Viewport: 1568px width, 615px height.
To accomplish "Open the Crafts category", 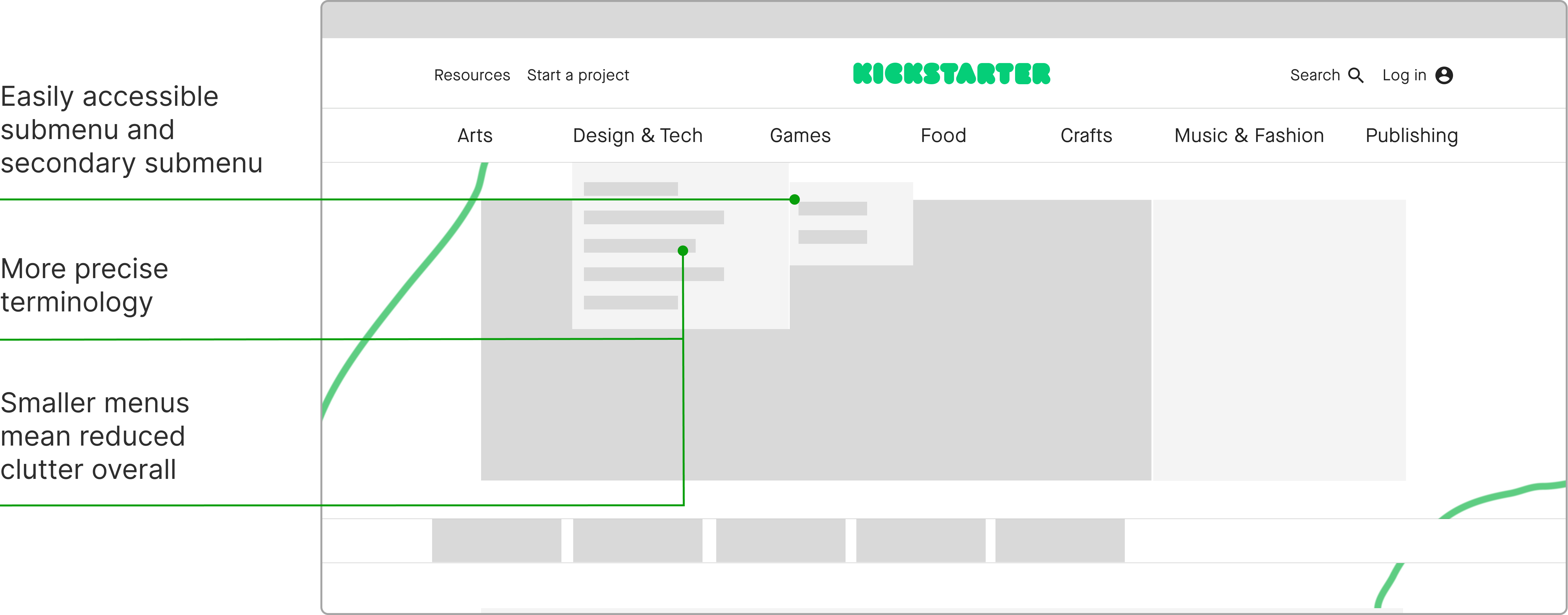I will 1086,135.
